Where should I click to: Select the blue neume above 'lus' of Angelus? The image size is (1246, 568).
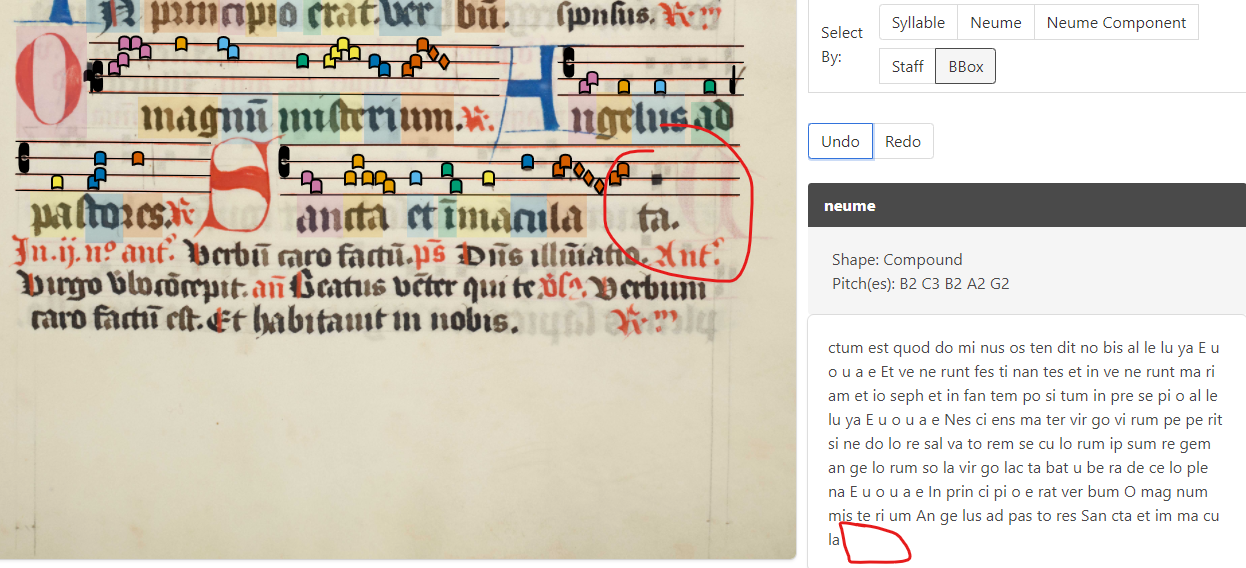[659, 88]
